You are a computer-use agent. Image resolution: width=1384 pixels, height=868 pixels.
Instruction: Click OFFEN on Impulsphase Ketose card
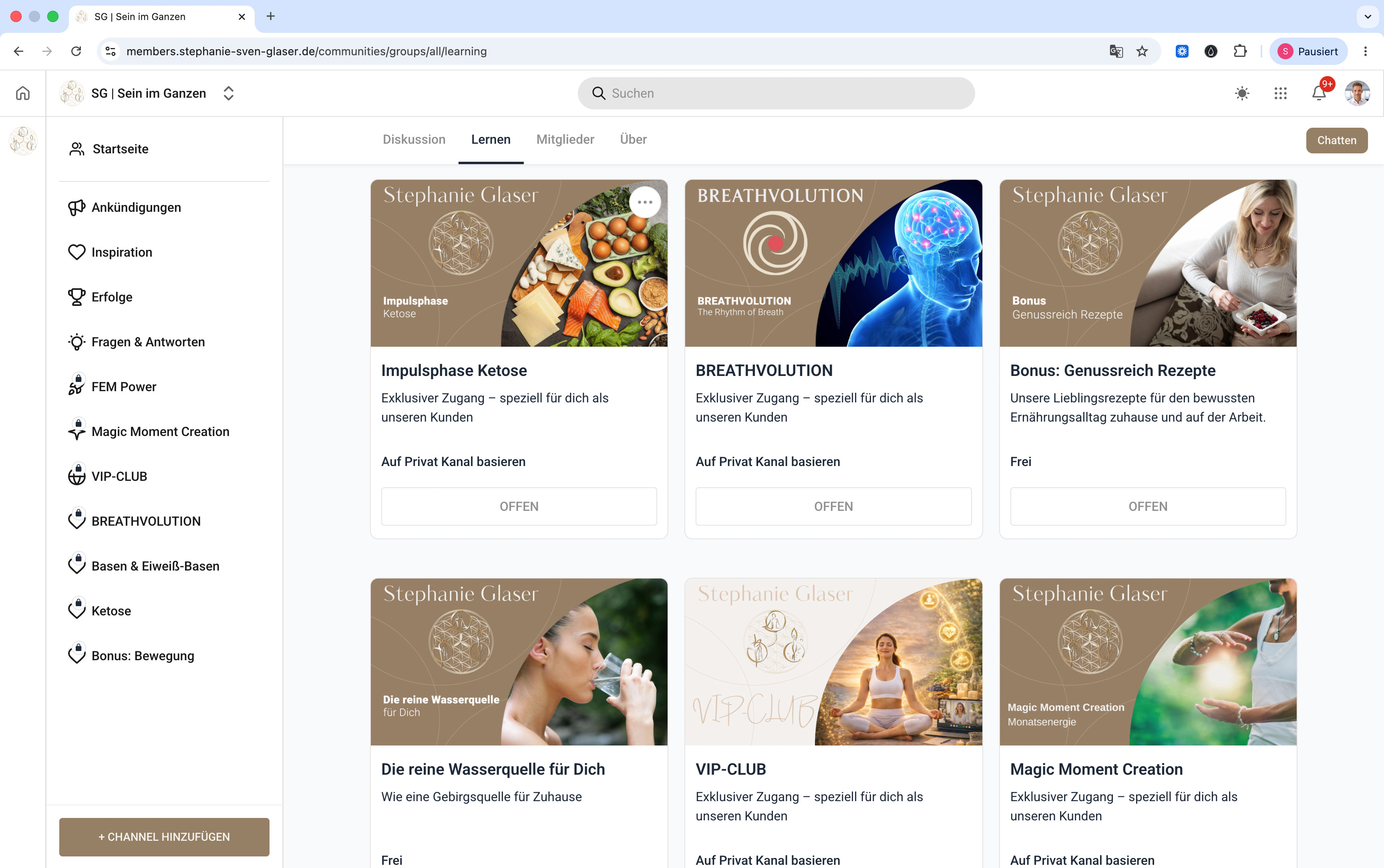click(519, 506)
